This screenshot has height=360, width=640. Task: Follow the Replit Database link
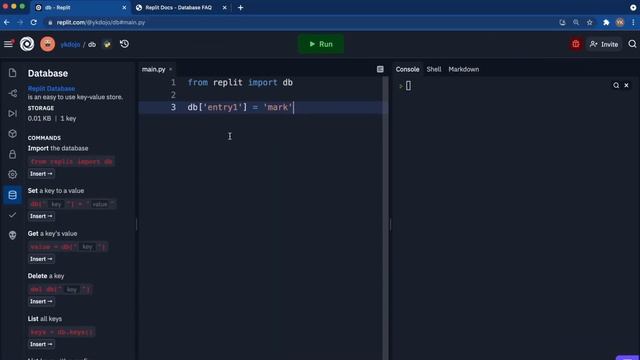coord(51,89)
